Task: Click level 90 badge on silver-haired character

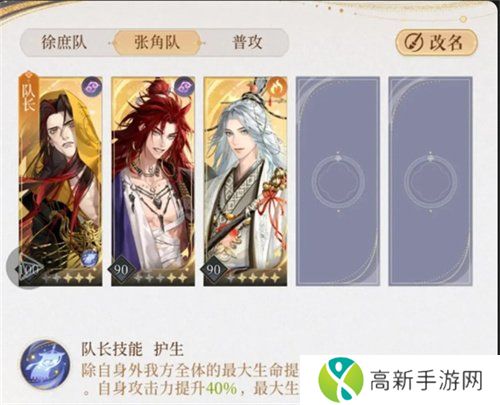Action: click(213, 269)
